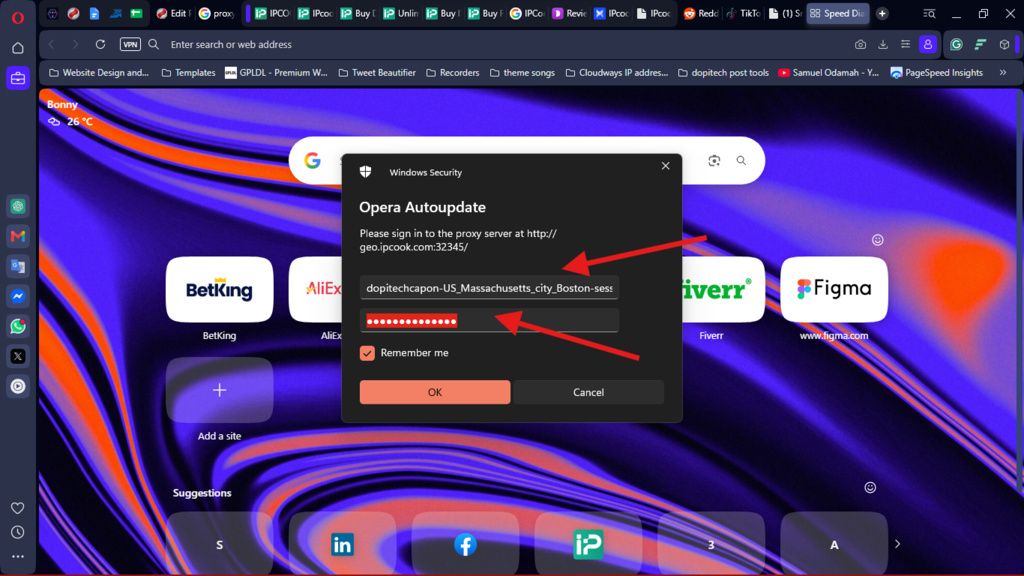1024x576 pixels.
Task: Click the Speed Dial smiley feedback icon
Action: coord(878,240)
